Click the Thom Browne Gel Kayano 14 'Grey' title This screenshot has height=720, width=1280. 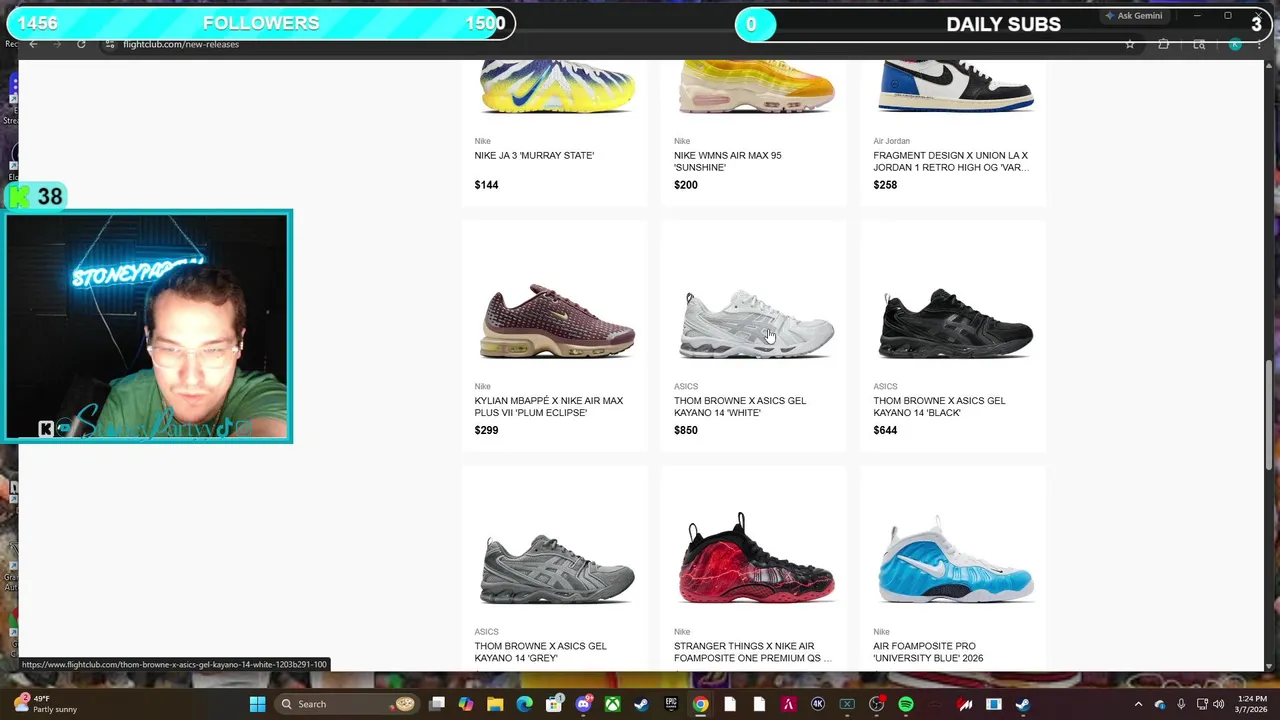point(540,652)
